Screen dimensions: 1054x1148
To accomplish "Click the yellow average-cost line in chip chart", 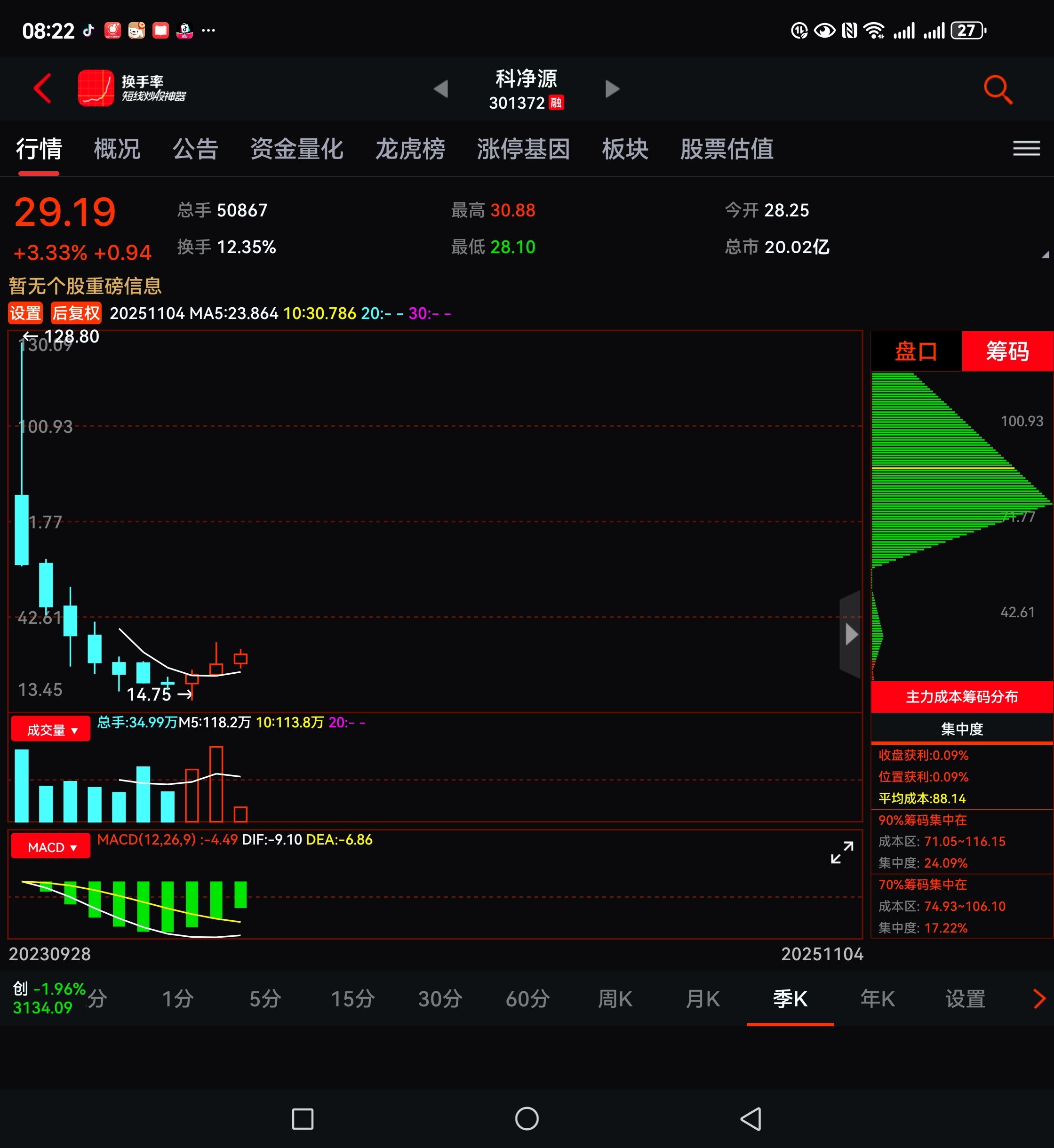I will click(941, 468).
